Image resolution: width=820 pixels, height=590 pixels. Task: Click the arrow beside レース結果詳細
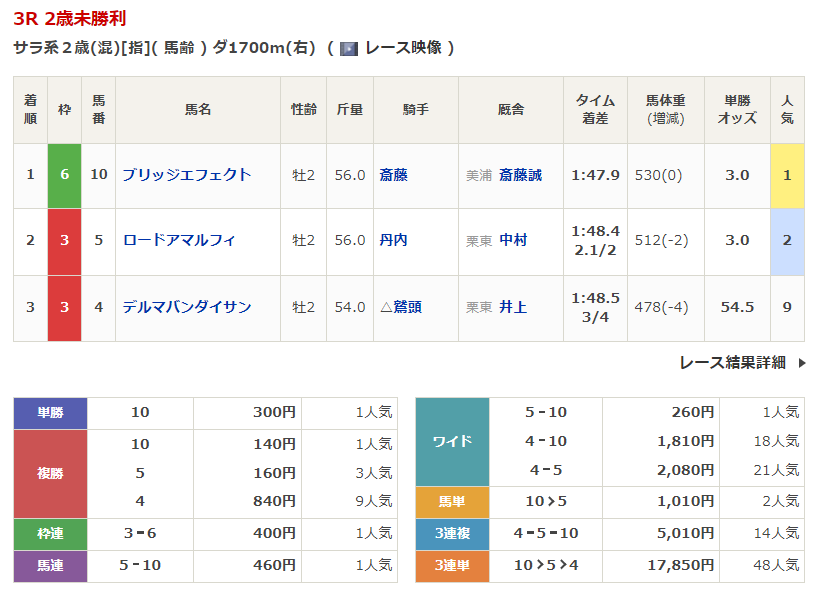click(x=801, y=363)
